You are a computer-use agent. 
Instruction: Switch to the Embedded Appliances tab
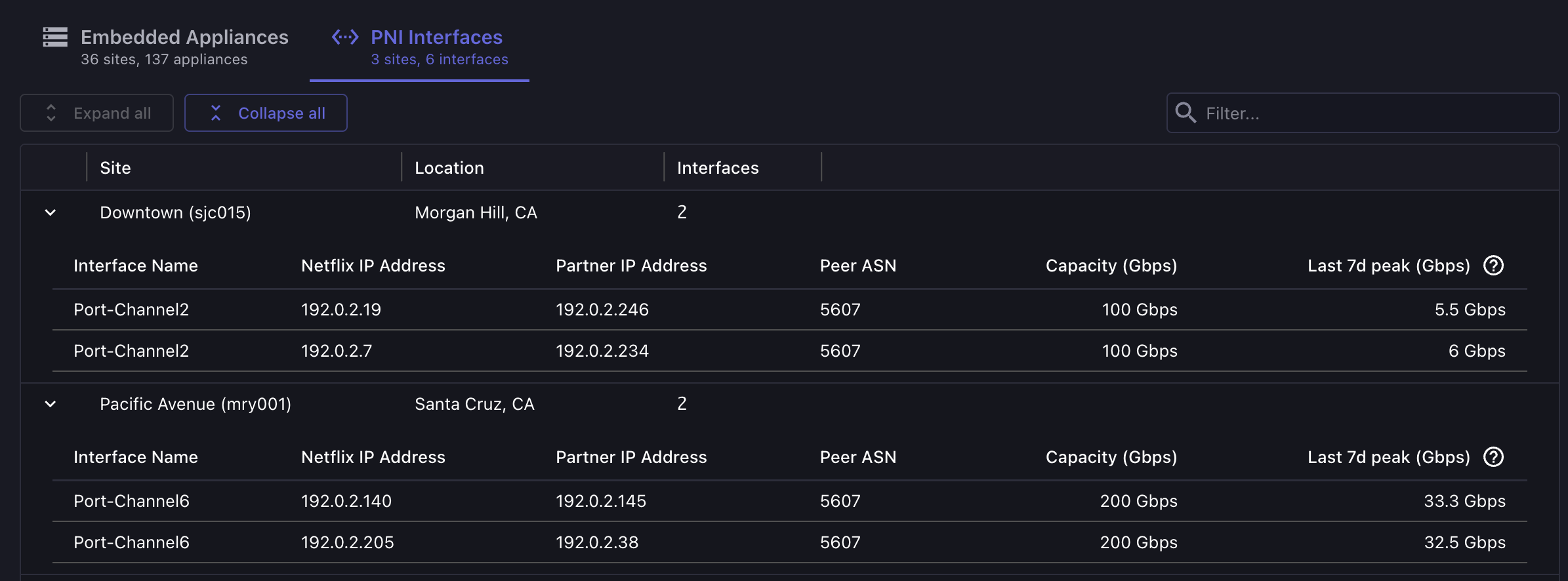pos(165,47)
